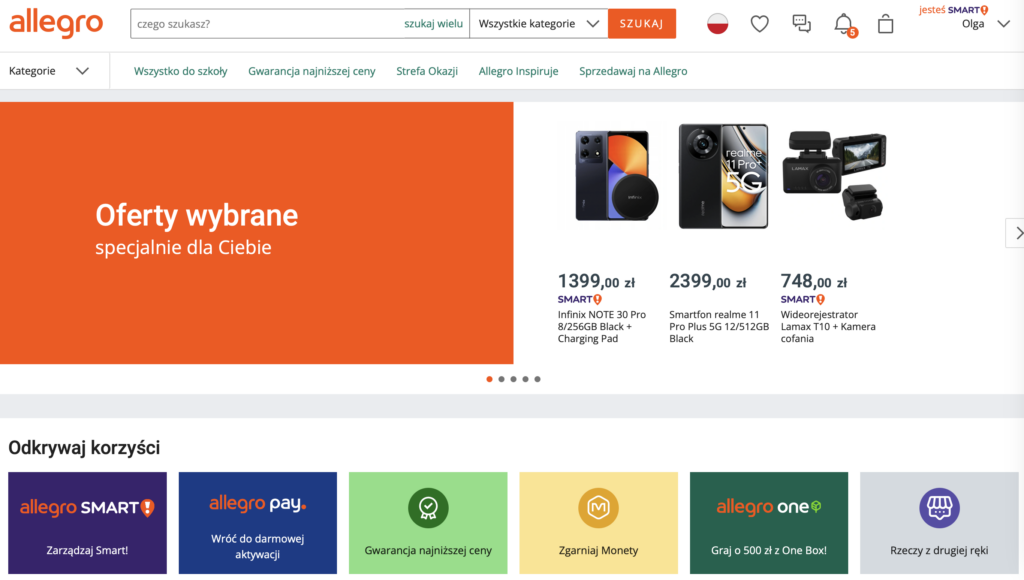Open the Allegro logo homepage link
Screen dimensions: 1024x580
(56, 24)
